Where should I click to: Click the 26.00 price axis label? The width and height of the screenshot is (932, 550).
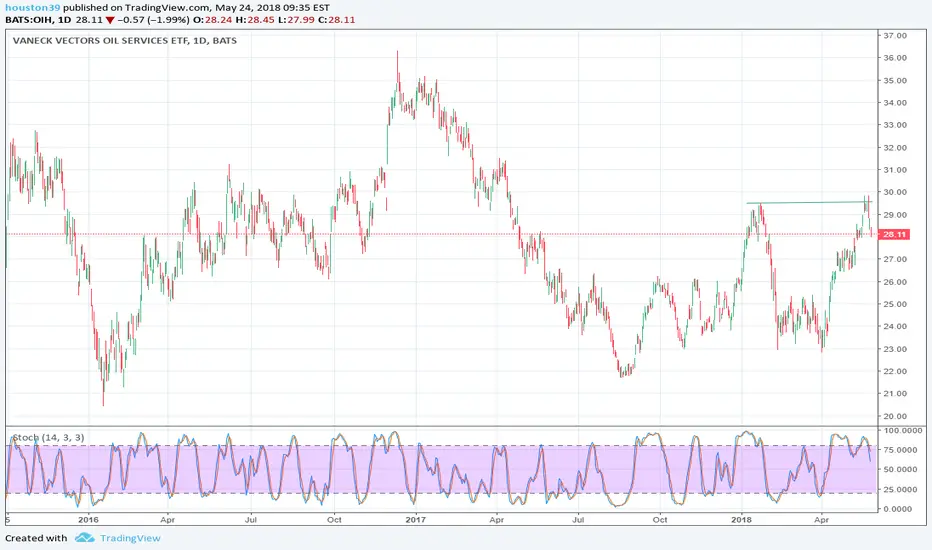[x=895, y=282]
